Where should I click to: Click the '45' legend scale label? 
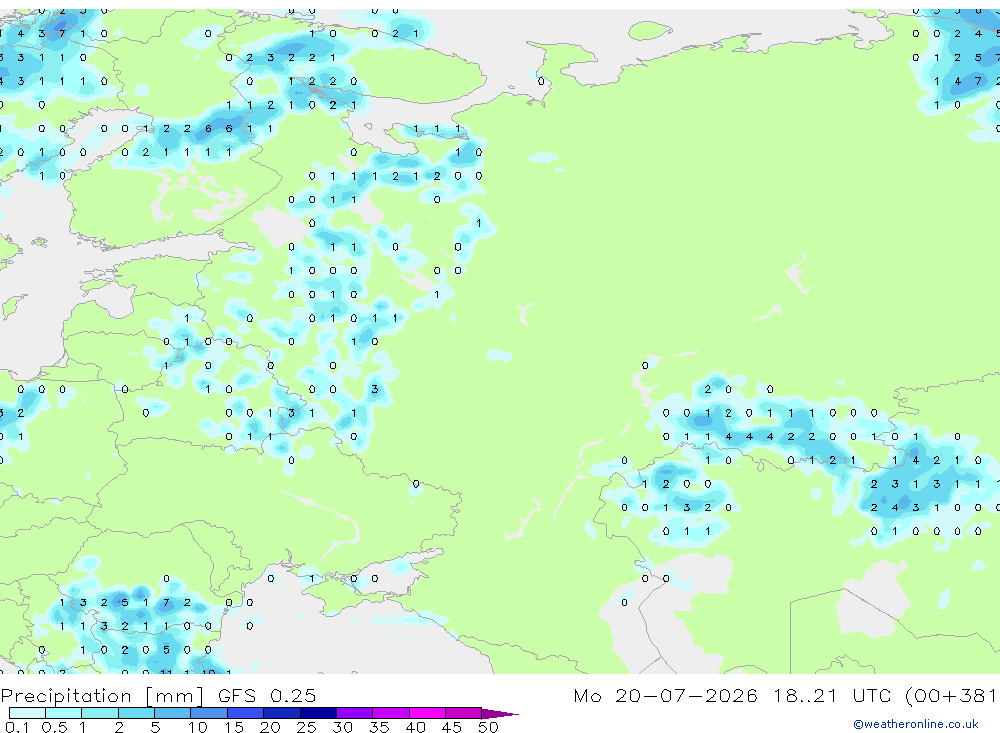pos(452,727)
